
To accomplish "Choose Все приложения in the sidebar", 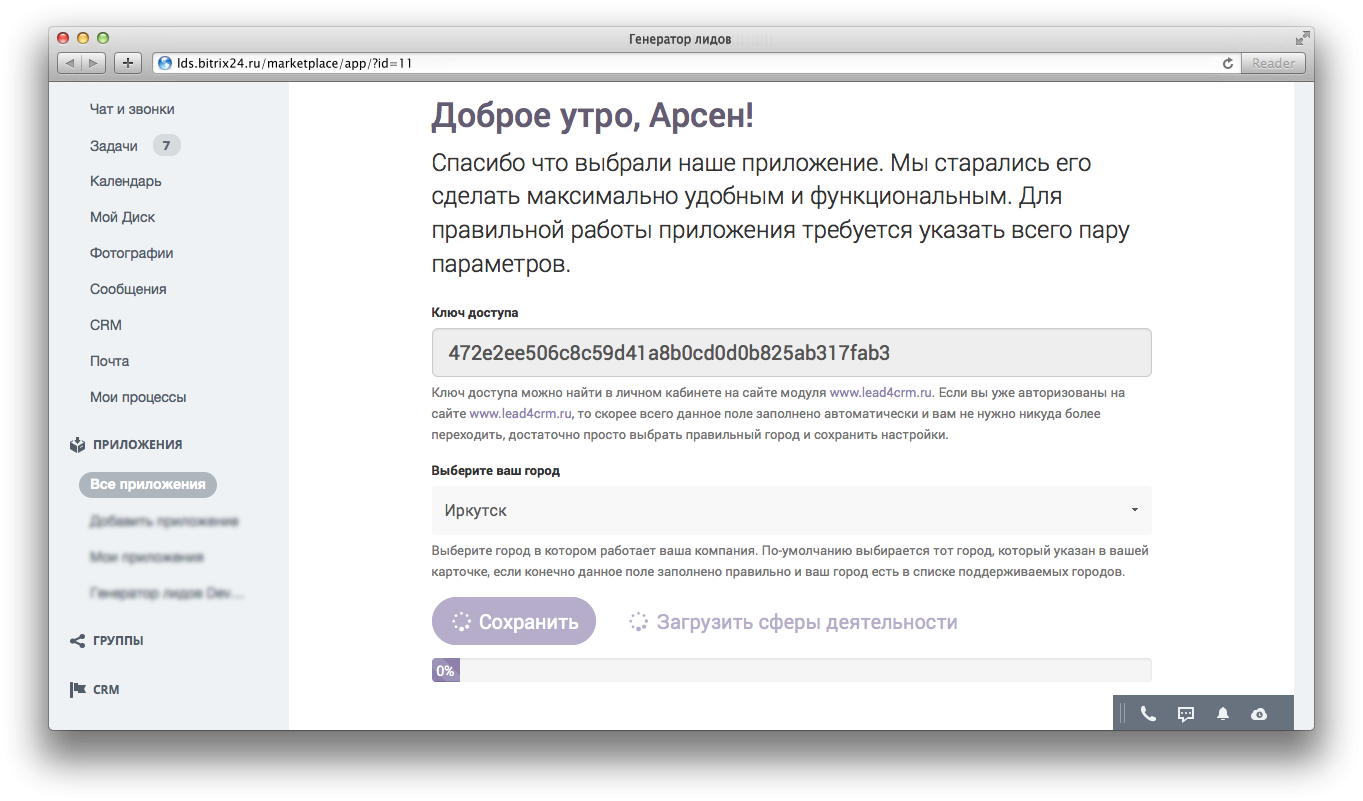I will (147, 484).
